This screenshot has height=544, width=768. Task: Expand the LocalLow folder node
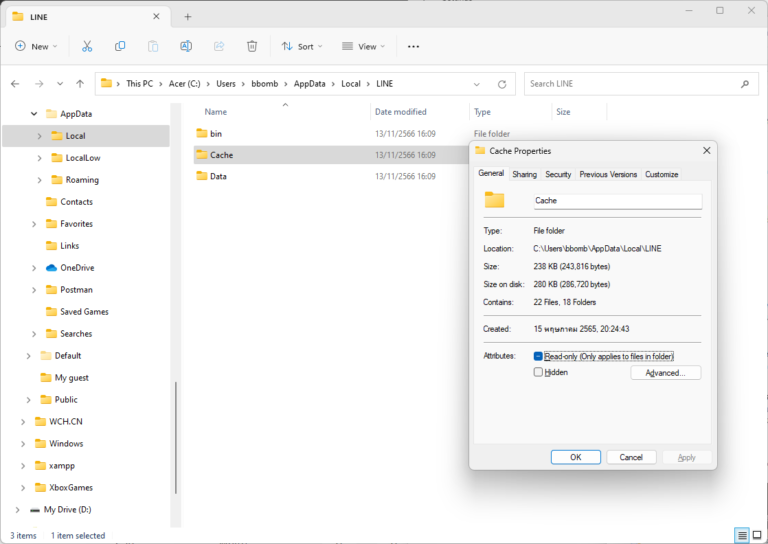click(x=39, y=158)
